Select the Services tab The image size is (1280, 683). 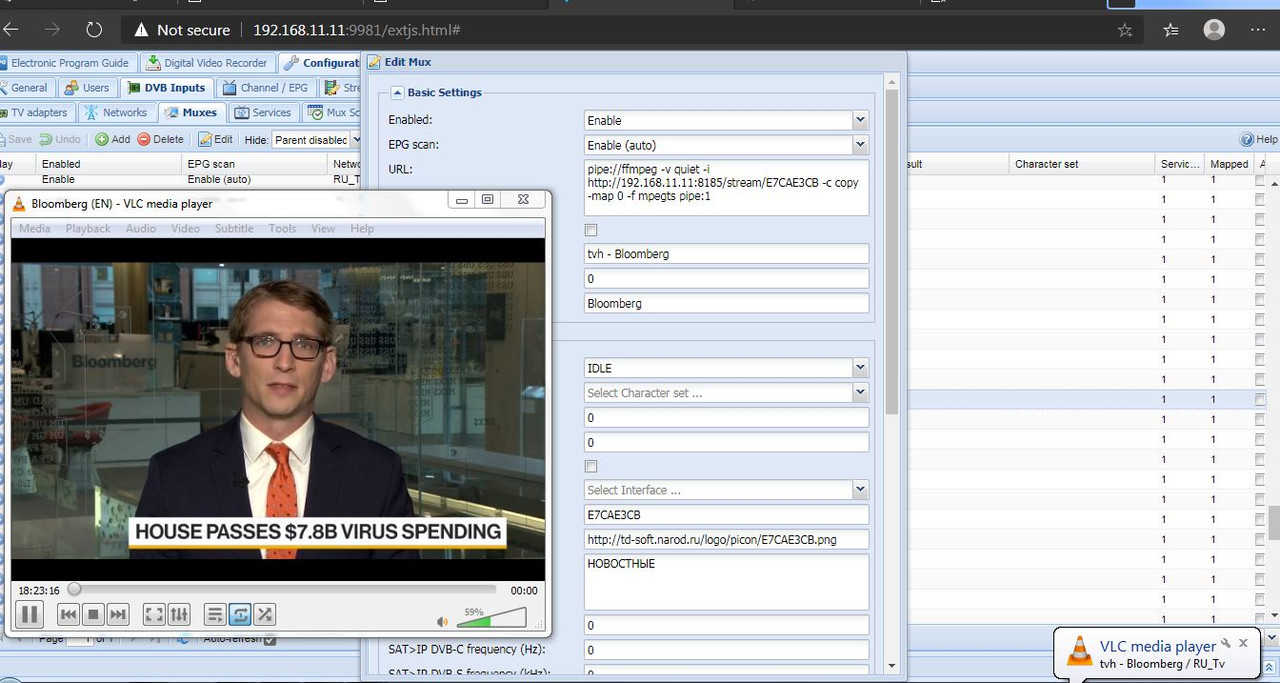pos(263,113)
